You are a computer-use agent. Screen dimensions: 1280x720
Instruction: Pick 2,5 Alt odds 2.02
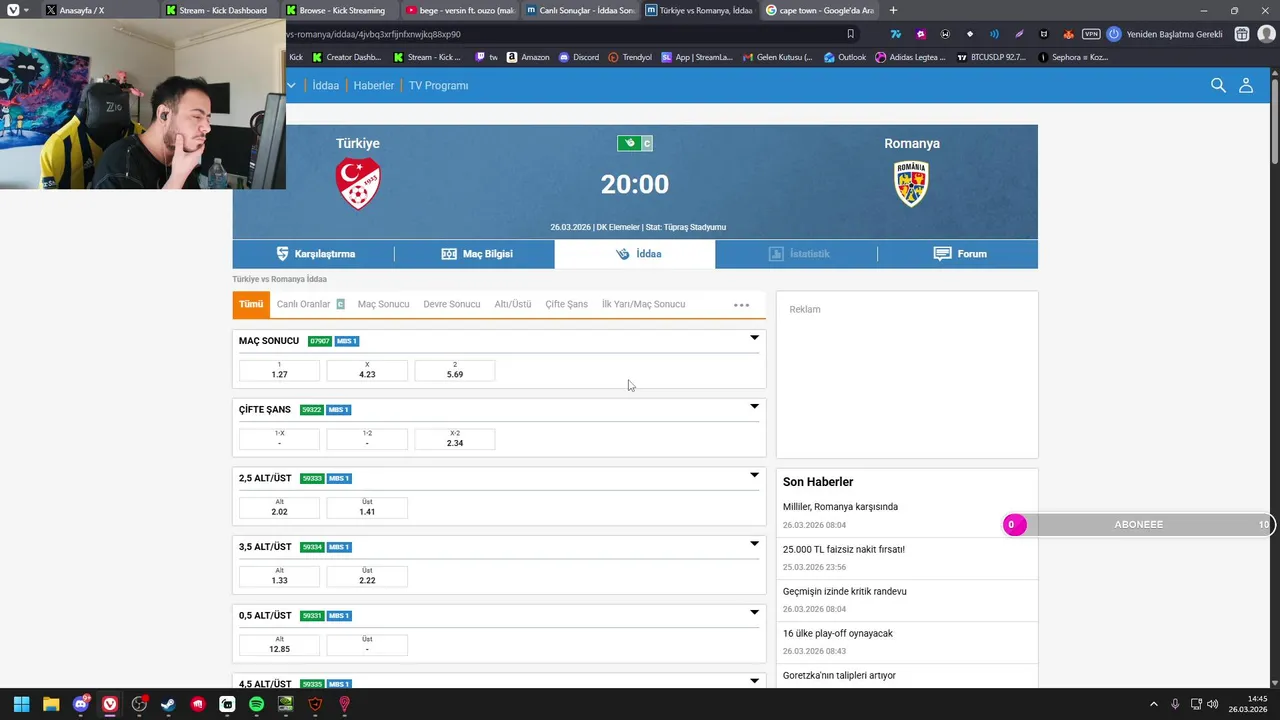279,508
